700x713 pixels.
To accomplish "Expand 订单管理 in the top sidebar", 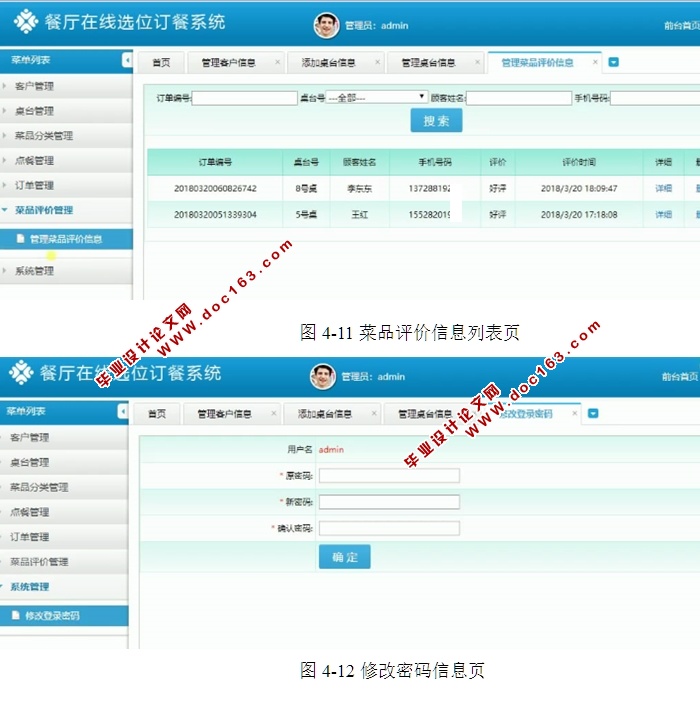I will click(x=66, y=185).
